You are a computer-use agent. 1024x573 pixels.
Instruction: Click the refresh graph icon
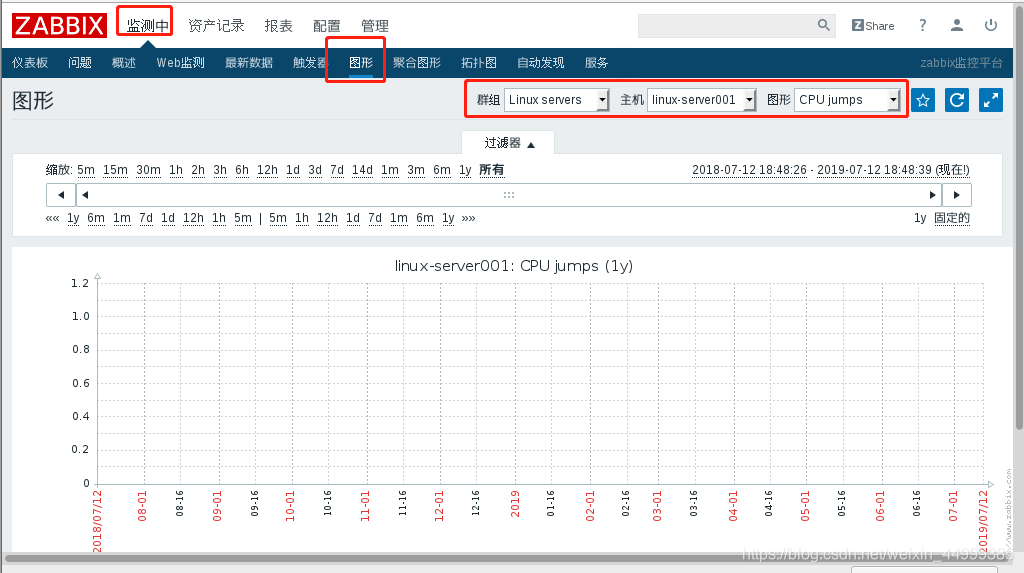coord(957,100)
